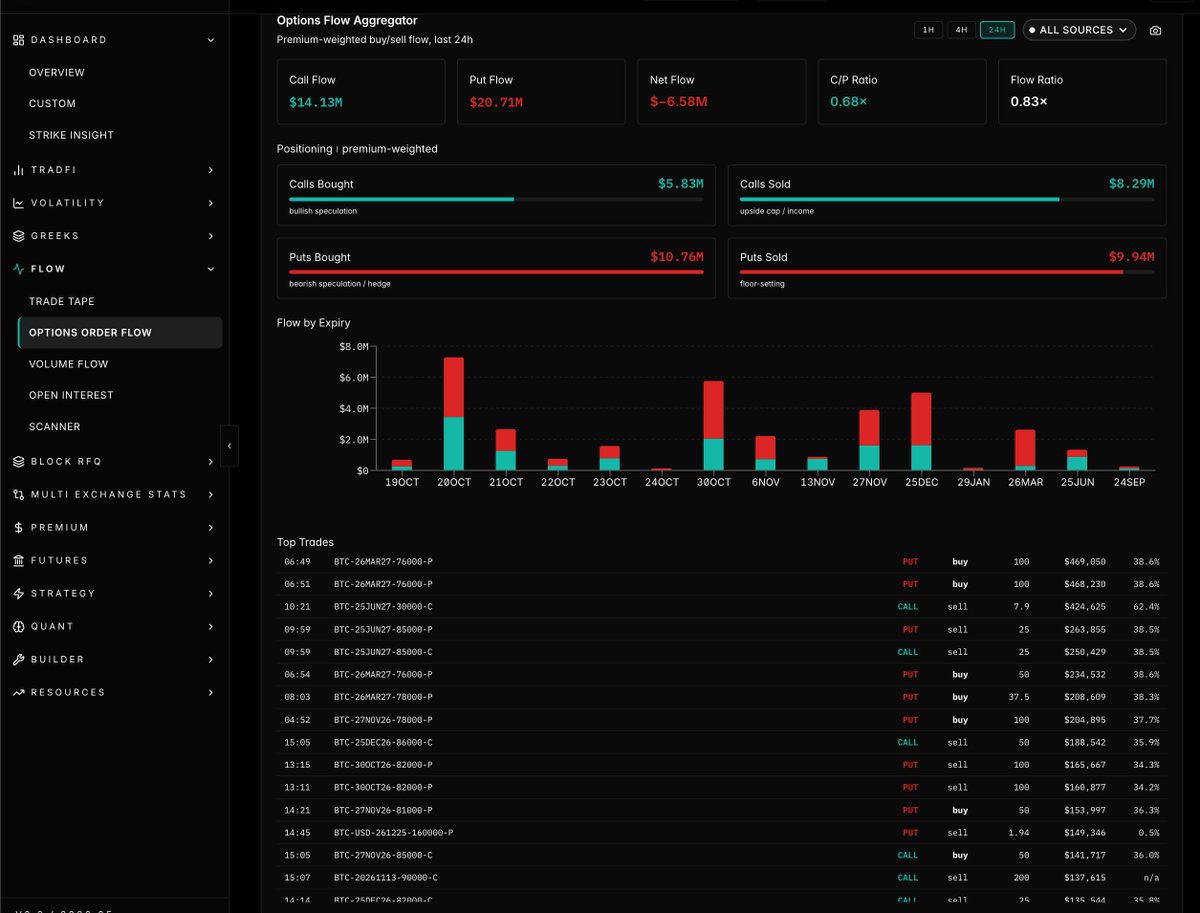Expand the Block RFQ section chevron
The width and height of the screenshot is (1200, 913).
210,462
